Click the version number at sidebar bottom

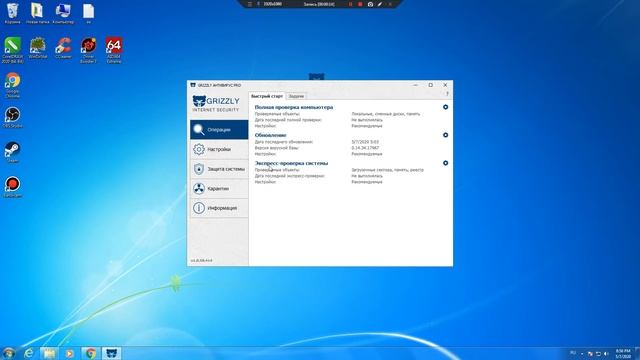coord(202,260)
